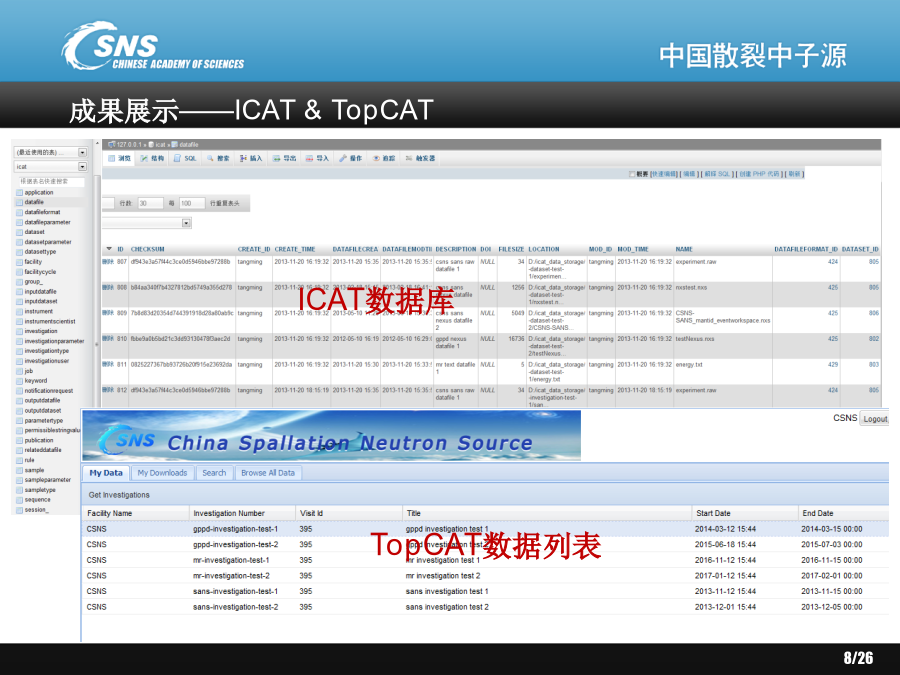Screen dimensions: 900x675
Task: Click the table name filter field
Action: 51,181
